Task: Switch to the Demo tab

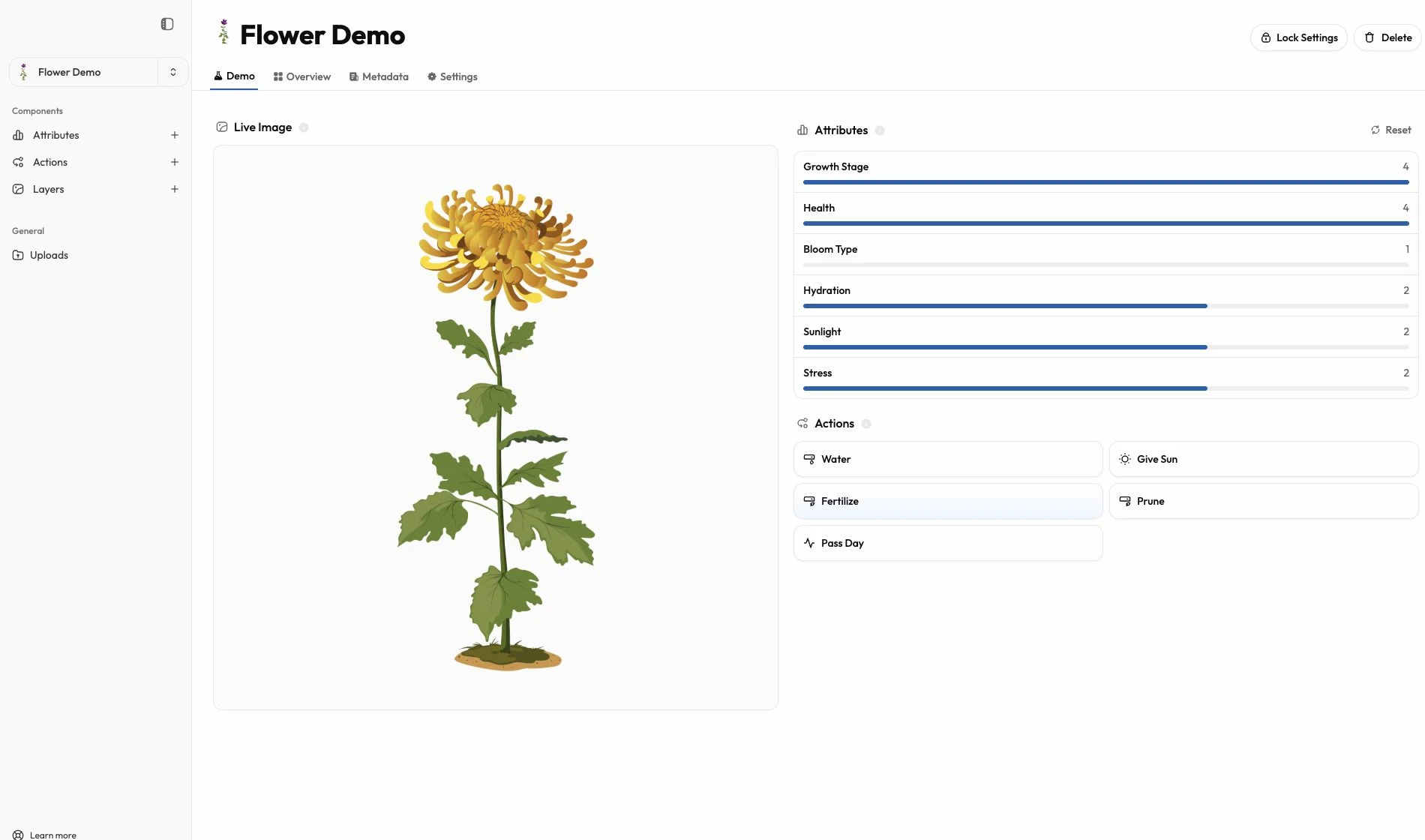Action: click(234, 76)
